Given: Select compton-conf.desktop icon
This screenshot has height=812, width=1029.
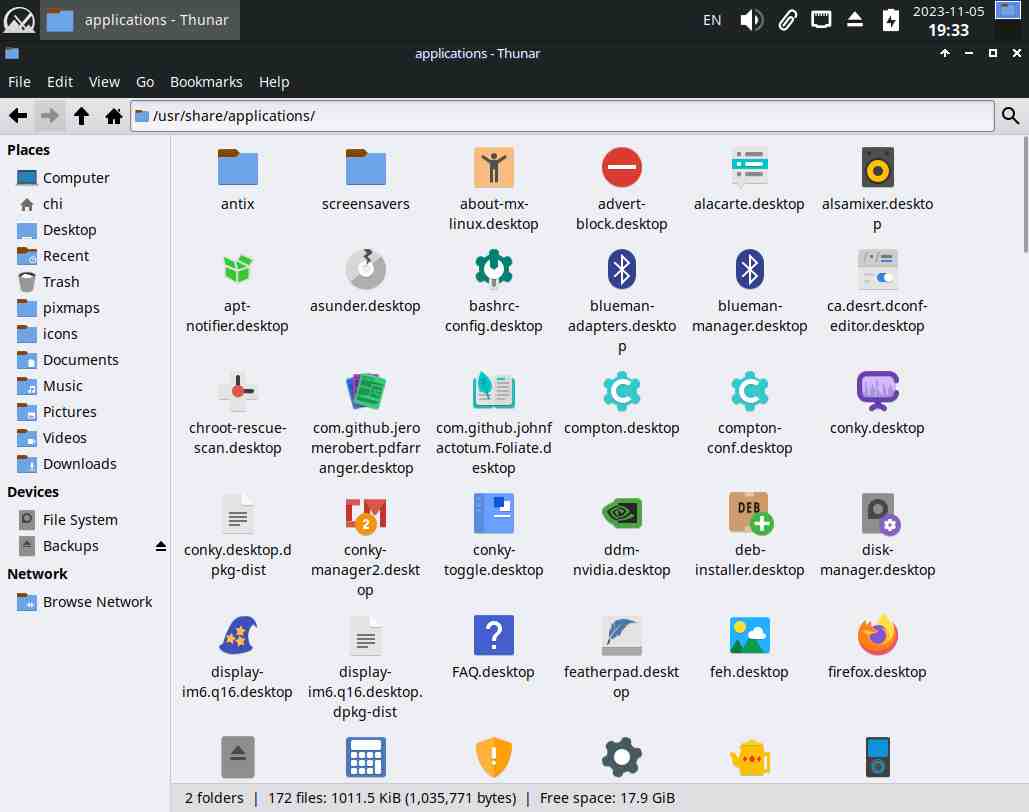Looking at the screenshot, I should (749, 391).
